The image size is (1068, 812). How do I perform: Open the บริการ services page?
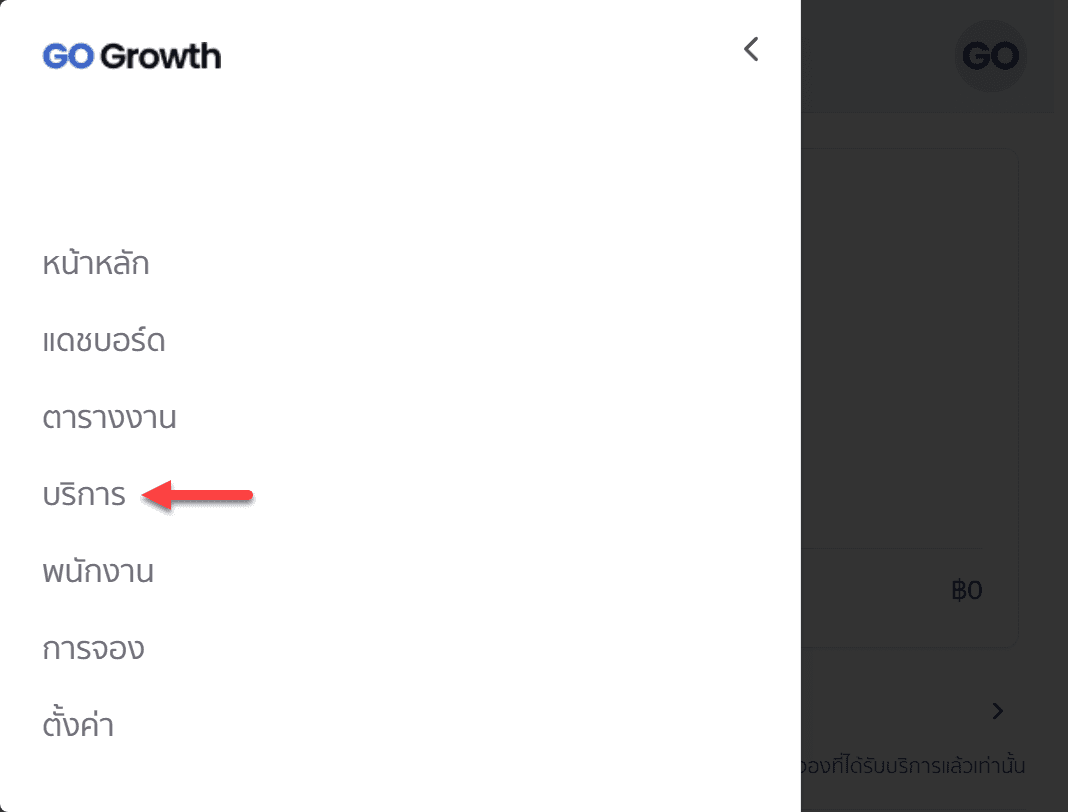click(84, 495)
